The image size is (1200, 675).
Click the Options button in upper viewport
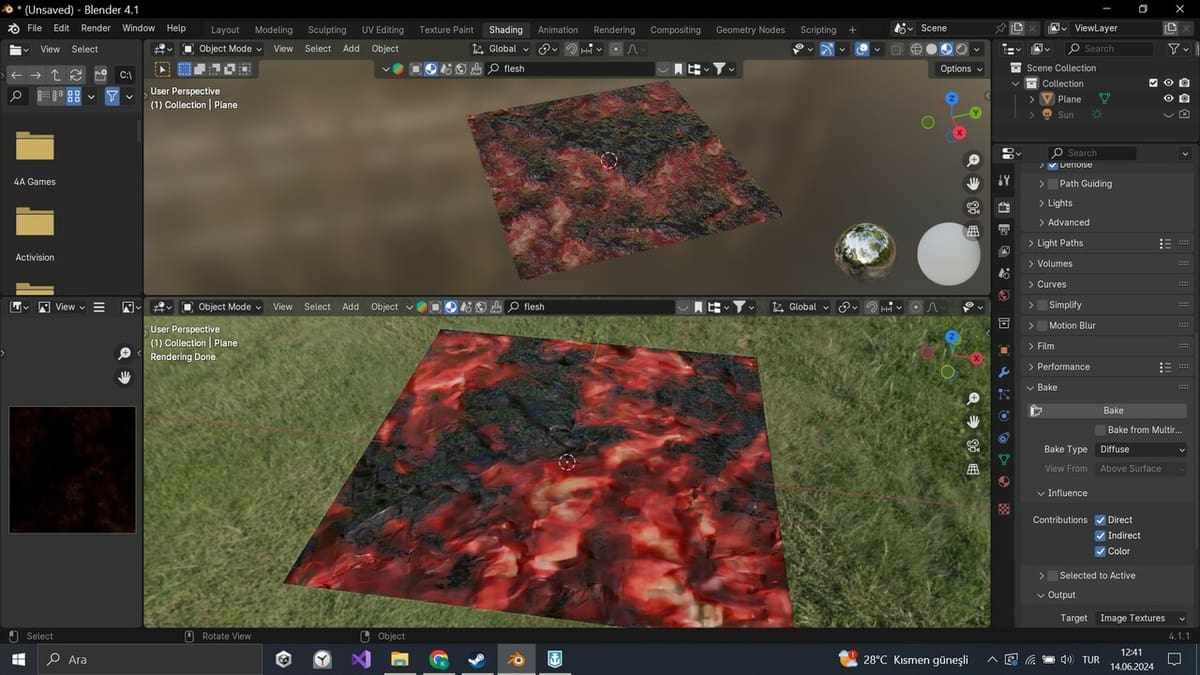[961, 69]
